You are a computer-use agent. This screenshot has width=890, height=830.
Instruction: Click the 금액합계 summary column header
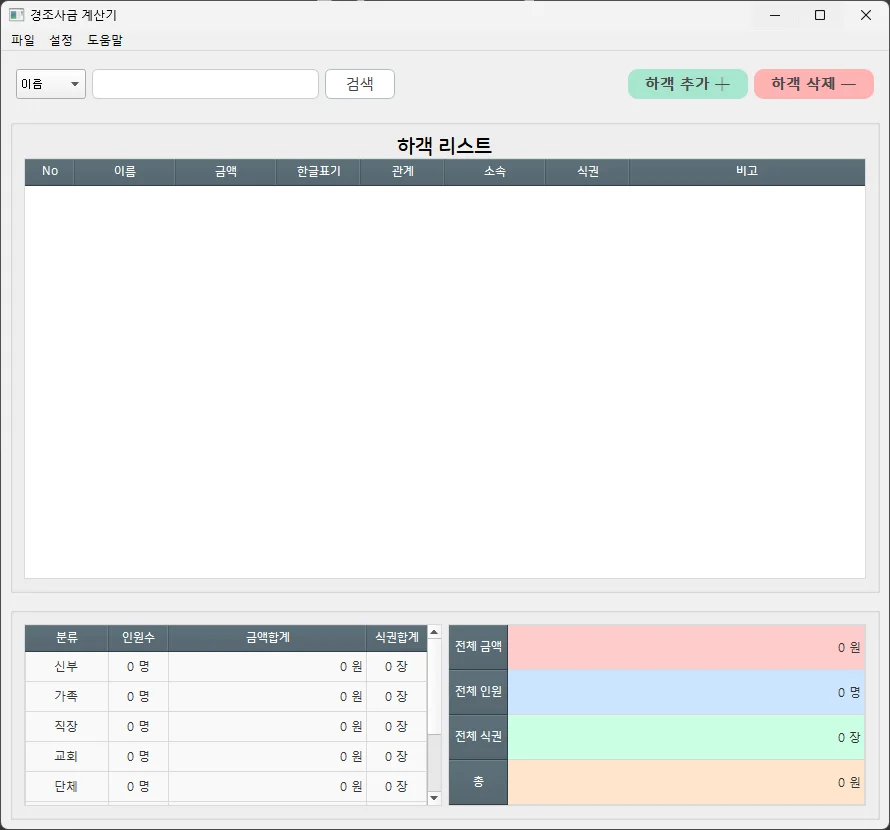coord(267,638)
